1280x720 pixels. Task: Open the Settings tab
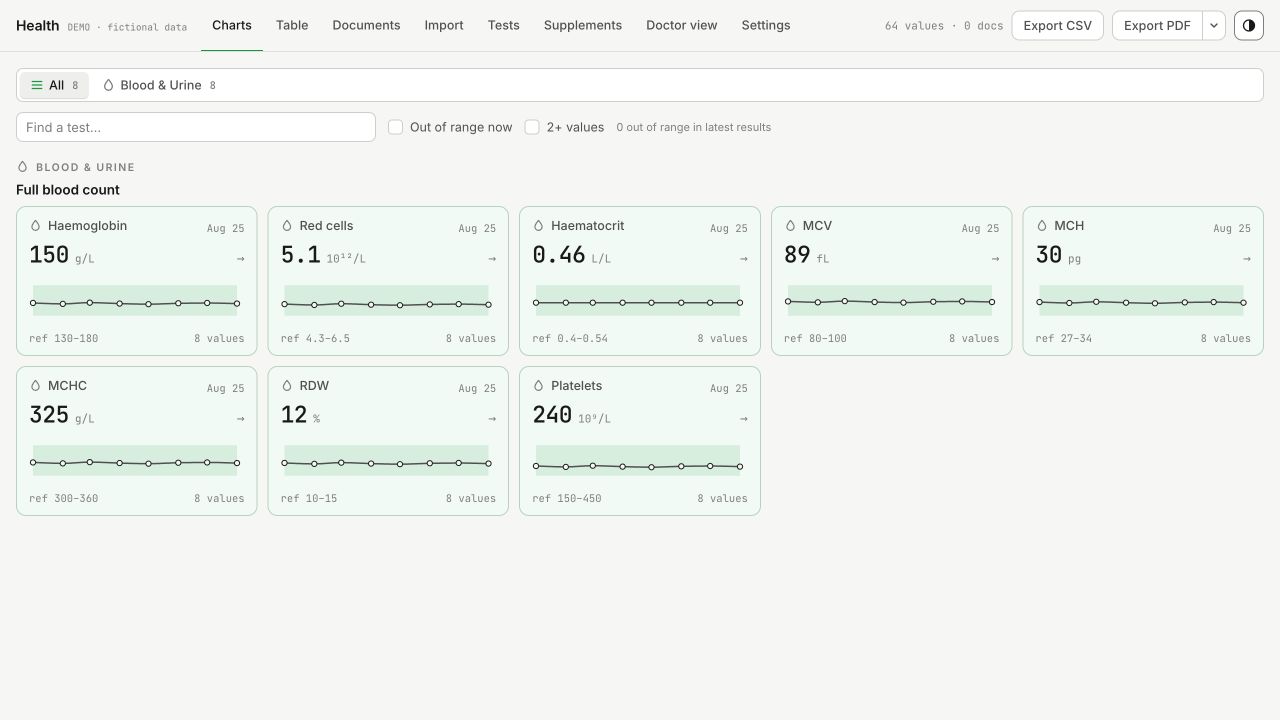[x=766, y=25]
